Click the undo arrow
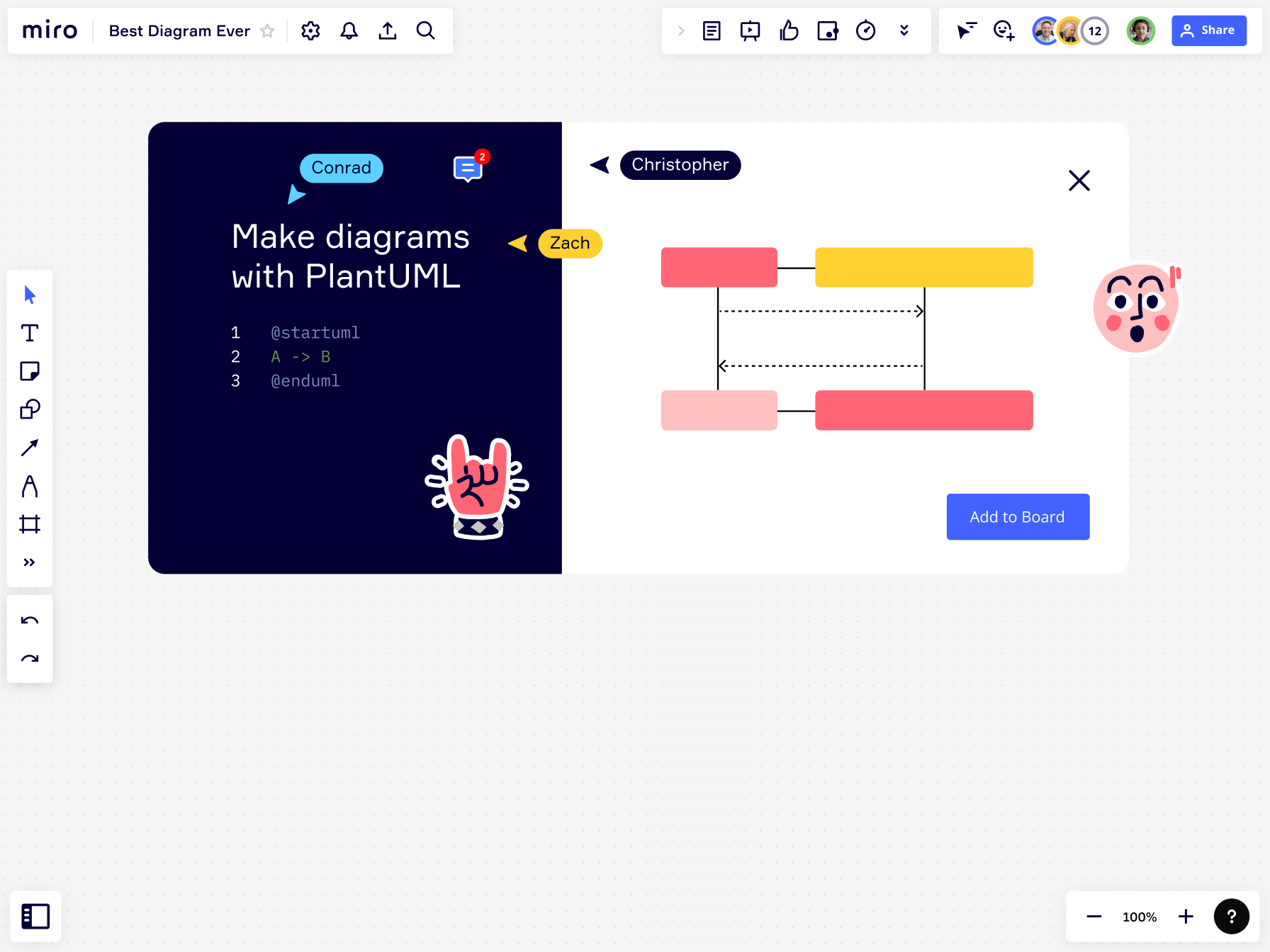Viewport: 1270px width, 952px height. (30, 620)
